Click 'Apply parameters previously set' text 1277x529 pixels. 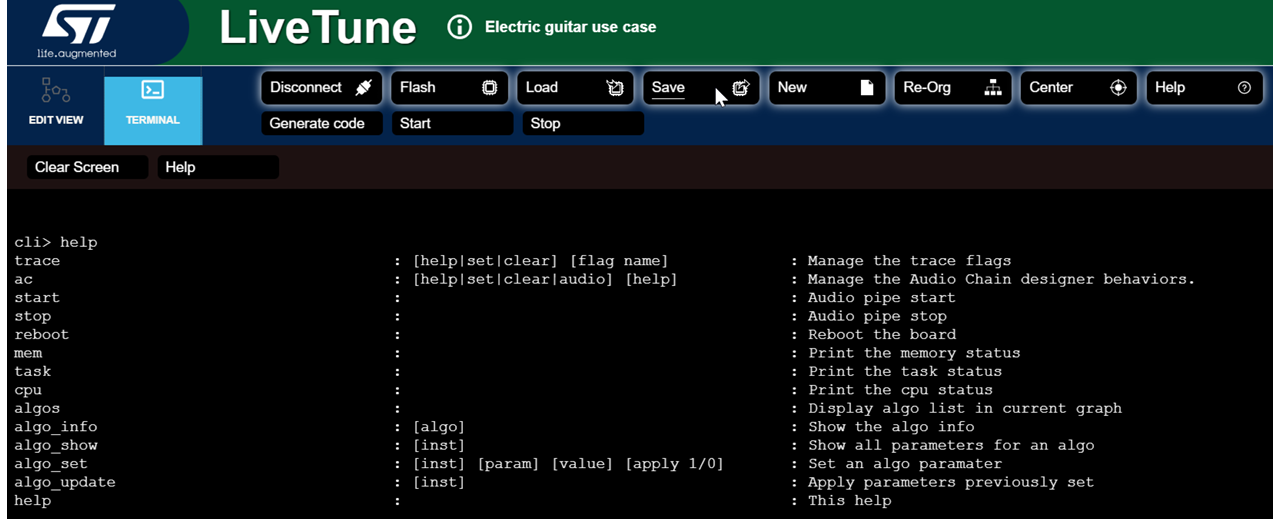coord(951,482)
